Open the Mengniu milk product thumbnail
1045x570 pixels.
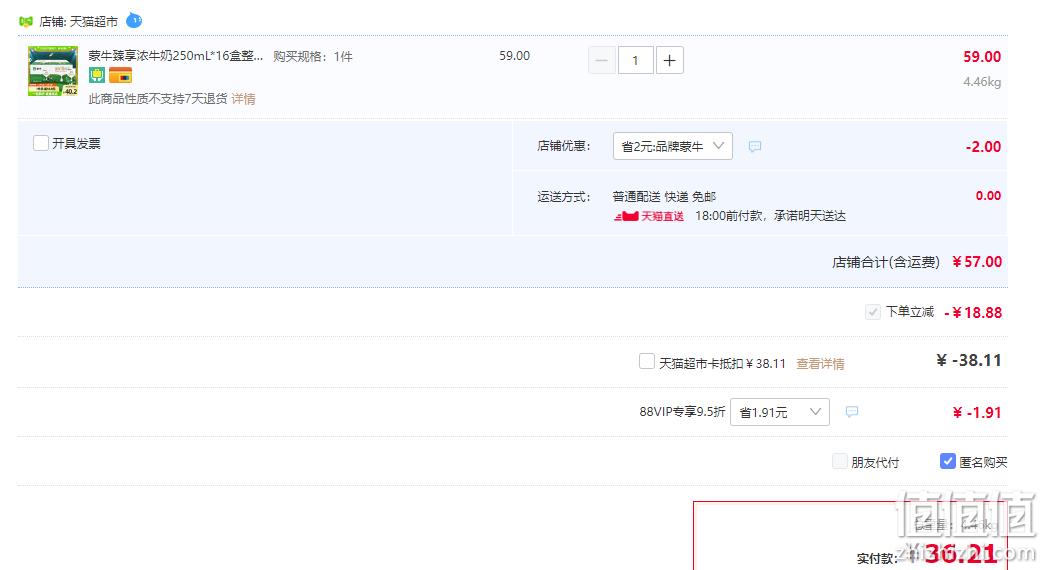(53, 71)
